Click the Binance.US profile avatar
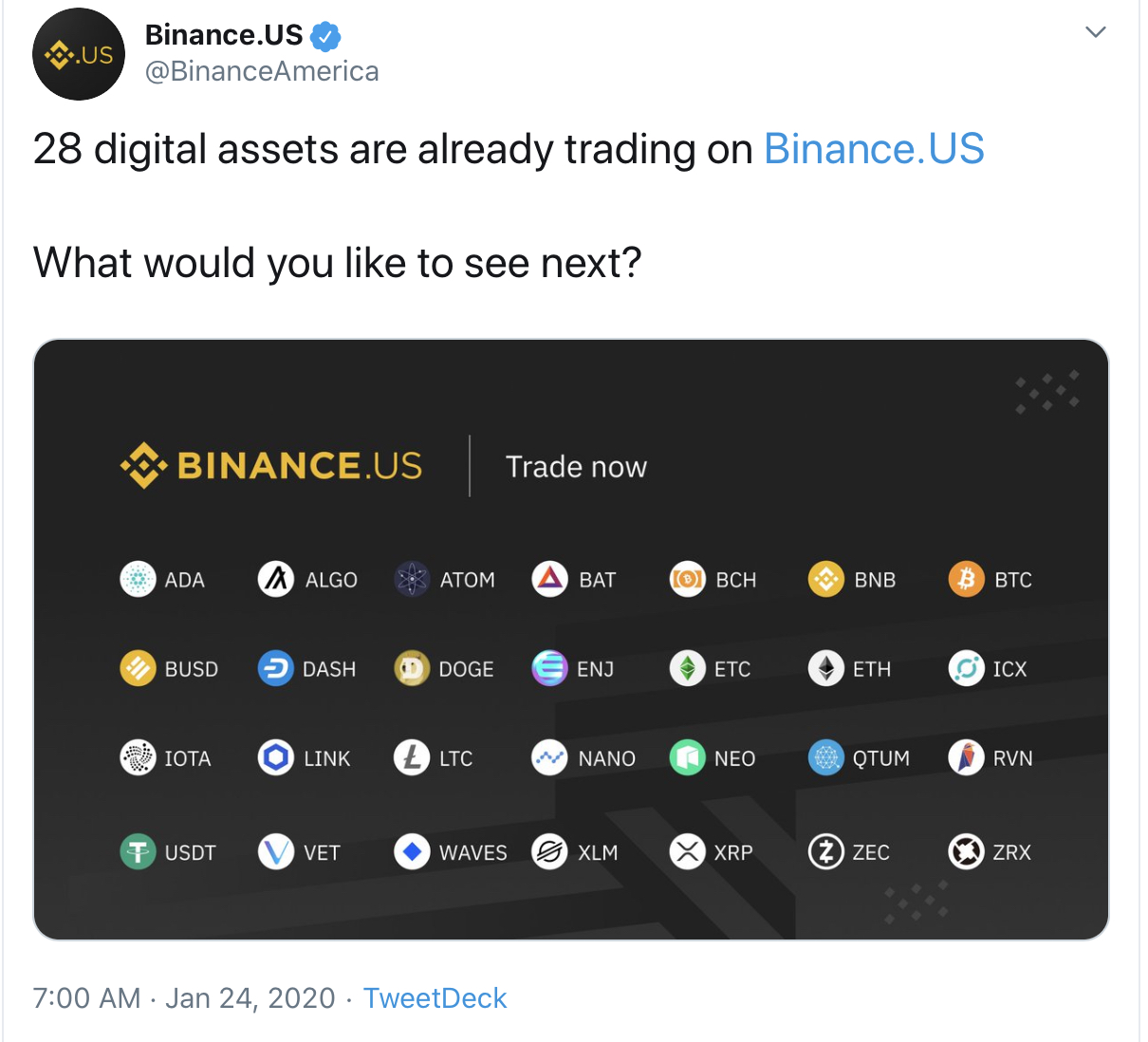The height and width of the screenshot is (1042, 1148). click(79, 54)
